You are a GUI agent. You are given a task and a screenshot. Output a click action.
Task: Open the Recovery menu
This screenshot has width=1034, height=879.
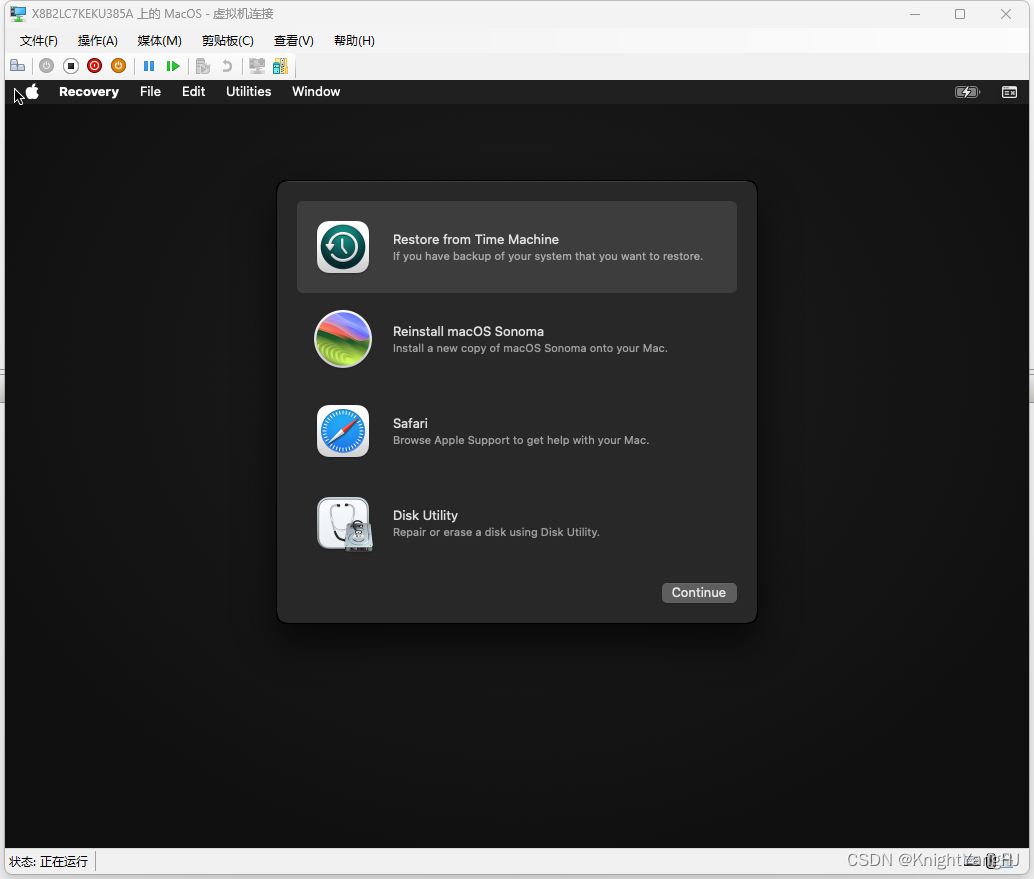89,92
